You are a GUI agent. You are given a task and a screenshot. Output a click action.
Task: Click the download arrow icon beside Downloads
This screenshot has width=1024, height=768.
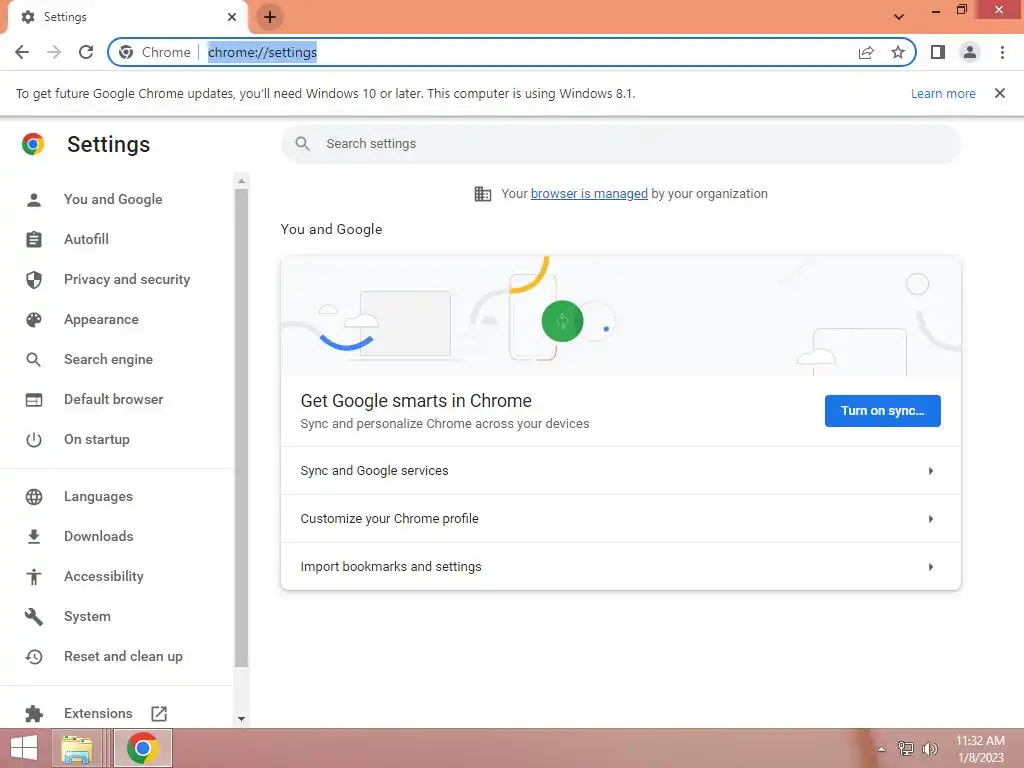[34, 537]
